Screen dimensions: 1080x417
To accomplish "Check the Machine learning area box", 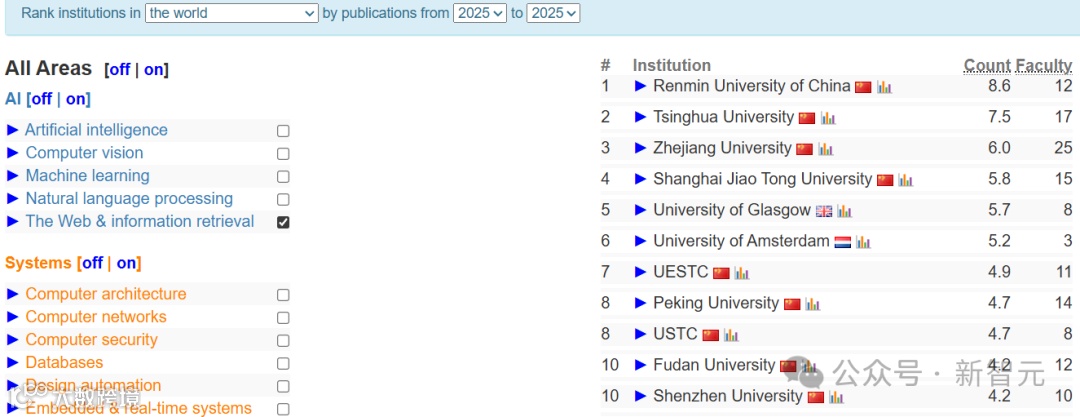I will pyautogui.click(x=283, y=176).
